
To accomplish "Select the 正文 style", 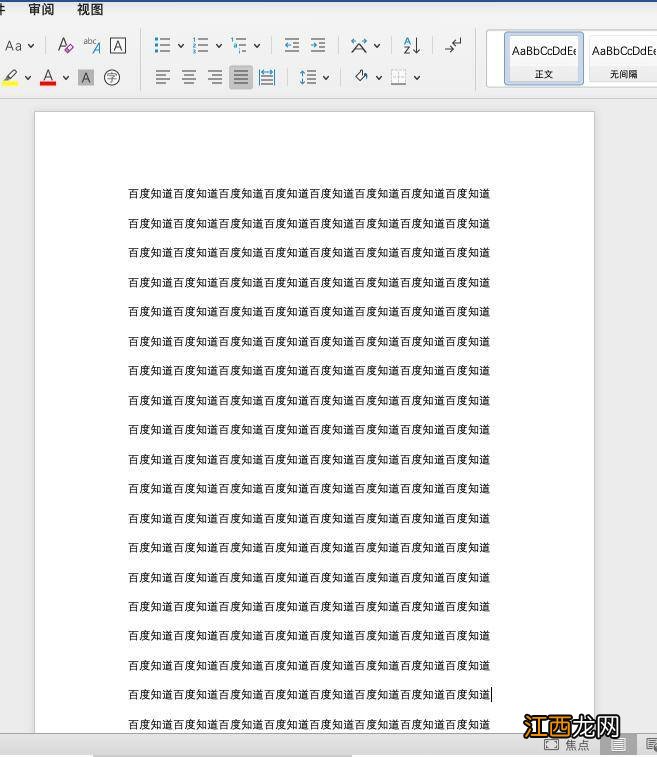I will [x=544, y=59].
